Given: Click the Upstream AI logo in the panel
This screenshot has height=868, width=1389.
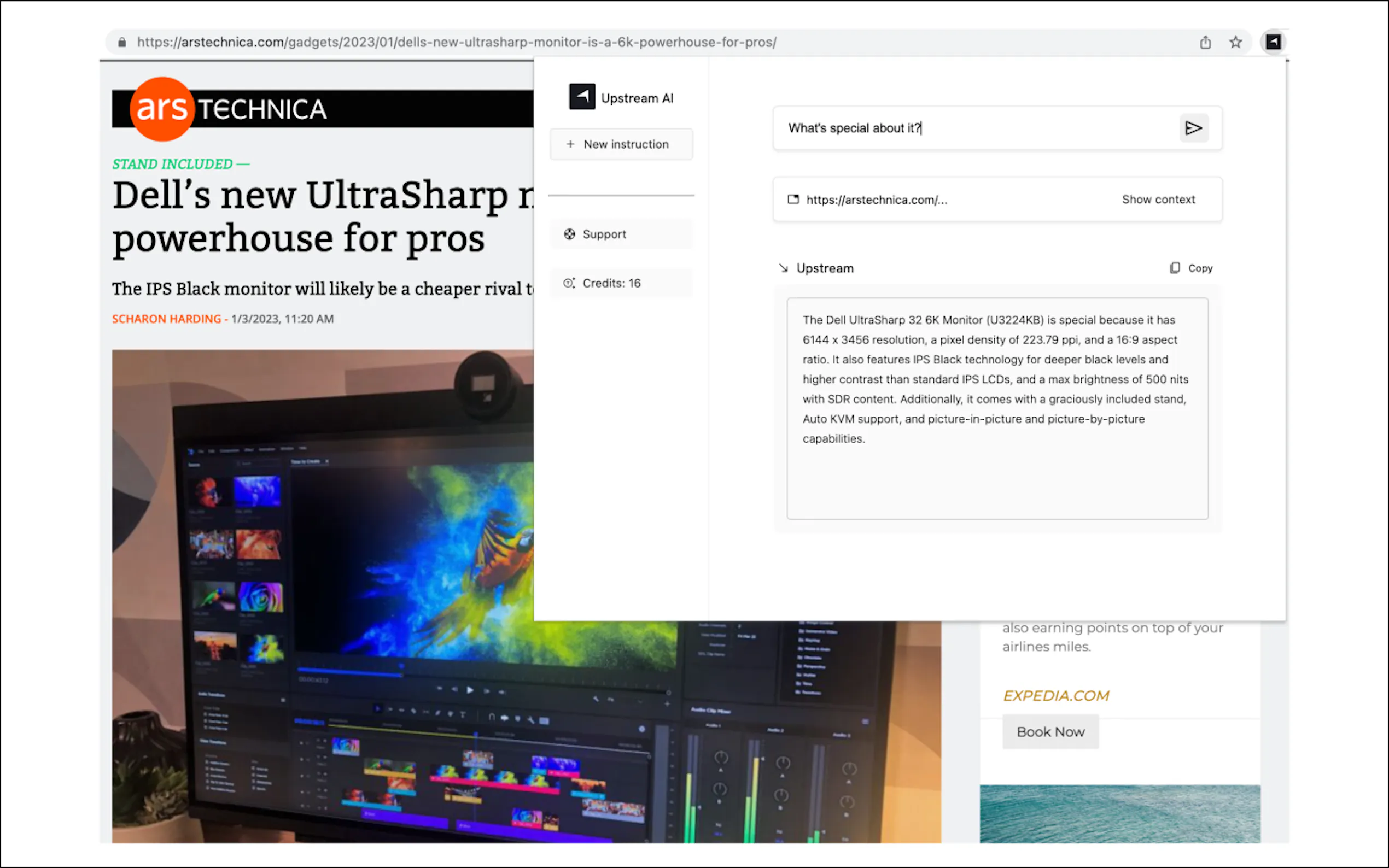Looking at the screenshot, I should (582, 97).
